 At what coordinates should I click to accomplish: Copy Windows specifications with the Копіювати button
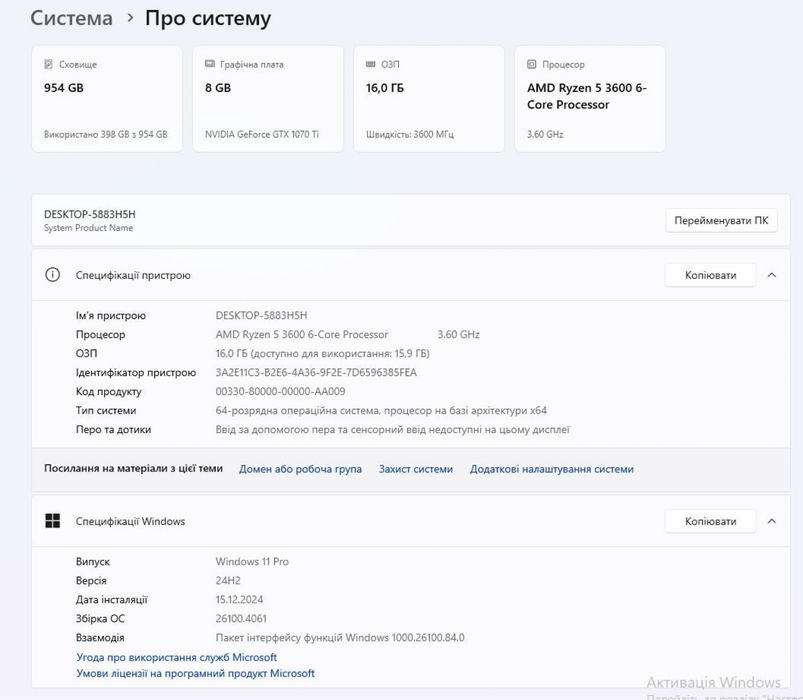coord(710,521)
